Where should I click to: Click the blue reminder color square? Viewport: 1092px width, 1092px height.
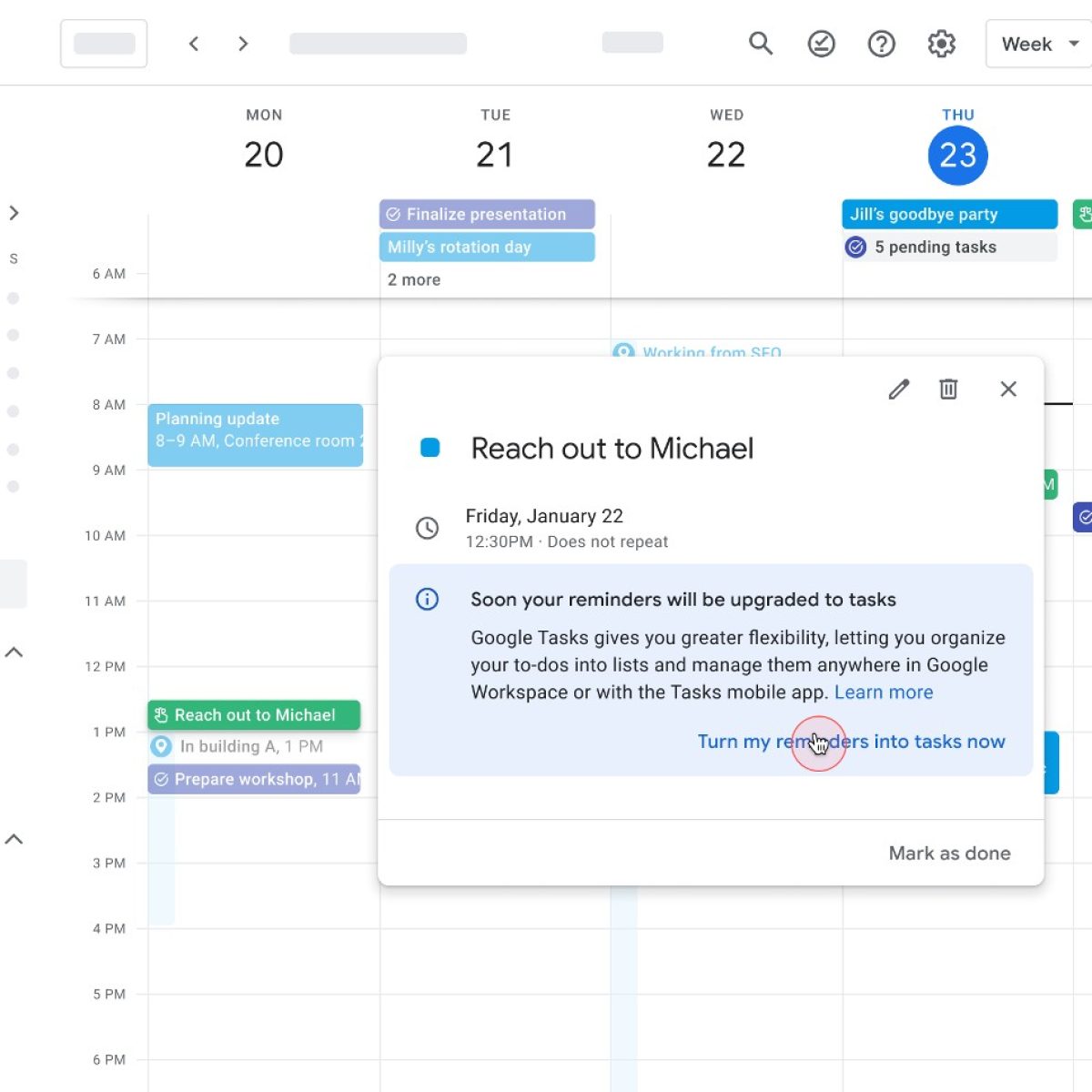point(430,448)
